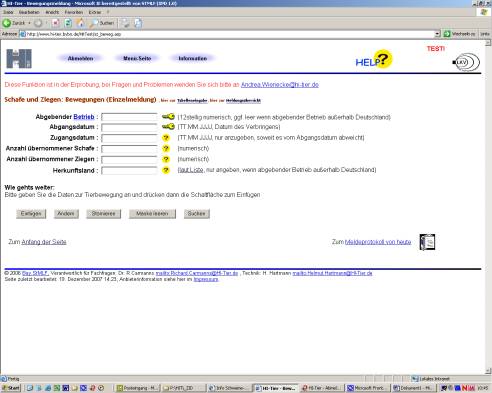The image size is (492, 393).
Task: Click the Einfügen button
Action: coord(31,214)
